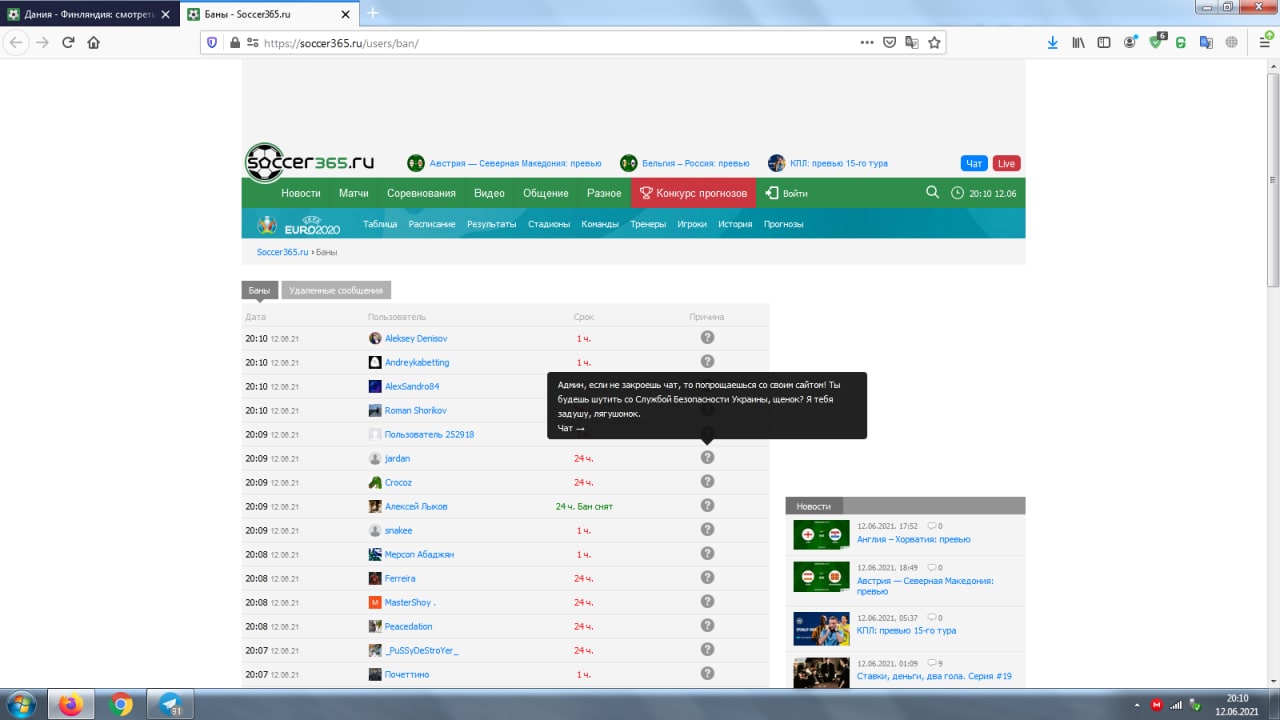Show ban reason for Peacedation
The width and height of the screenshot is (1280, 720).
click(707, 625)
